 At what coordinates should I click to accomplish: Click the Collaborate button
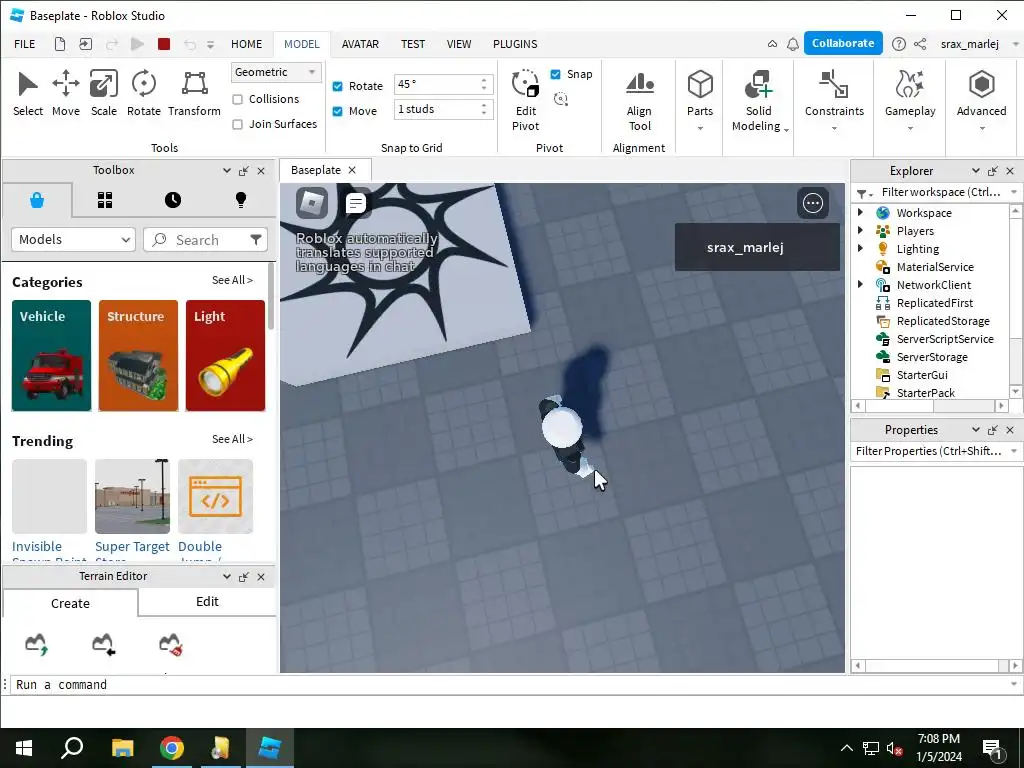[x=843, y=43]
